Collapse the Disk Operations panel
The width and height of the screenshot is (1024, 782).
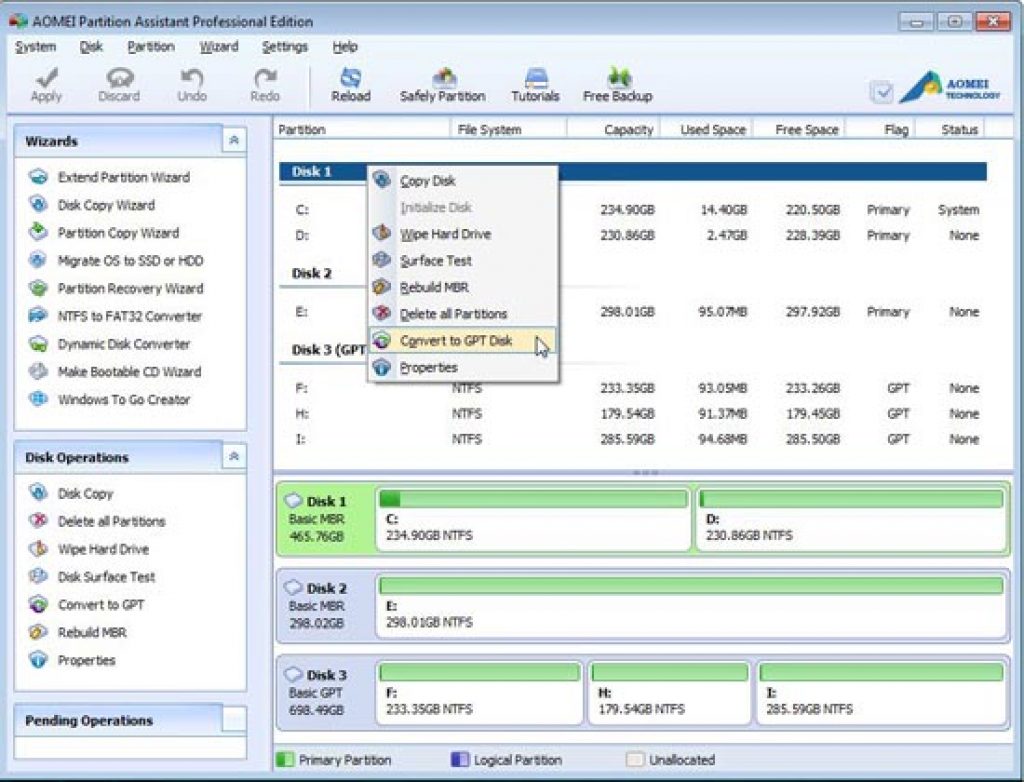click(234, 457)
